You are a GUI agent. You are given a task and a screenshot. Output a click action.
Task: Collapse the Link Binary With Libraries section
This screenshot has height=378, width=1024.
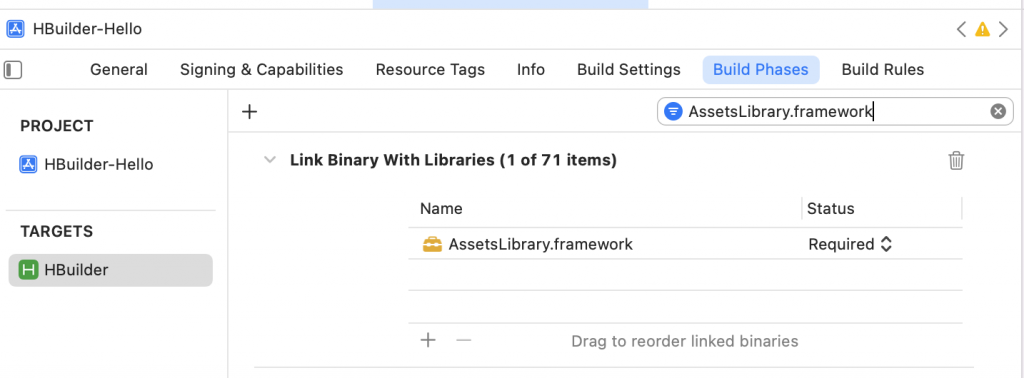[270, 160]
